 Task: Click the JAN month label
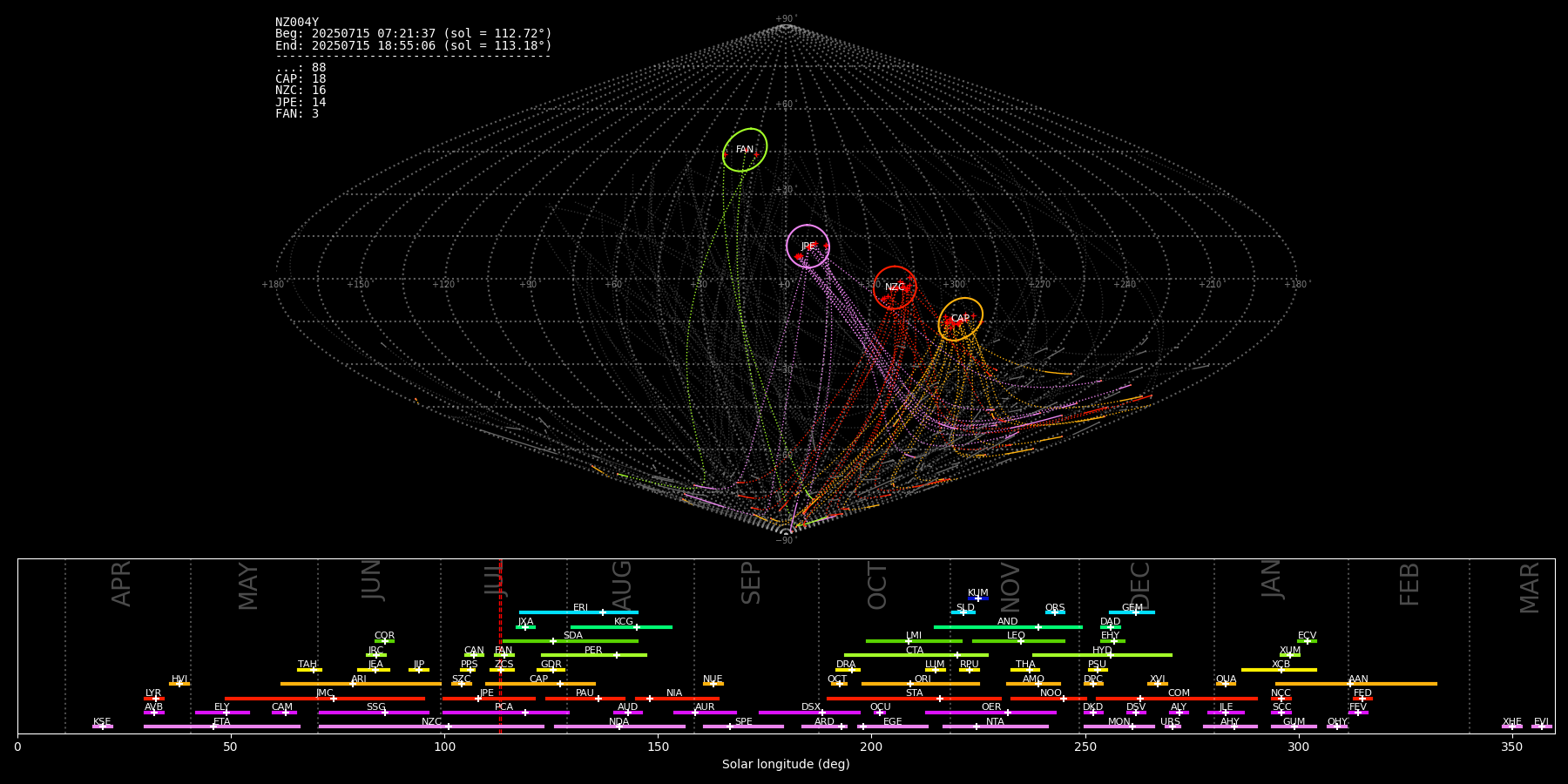click(1272, 579)
